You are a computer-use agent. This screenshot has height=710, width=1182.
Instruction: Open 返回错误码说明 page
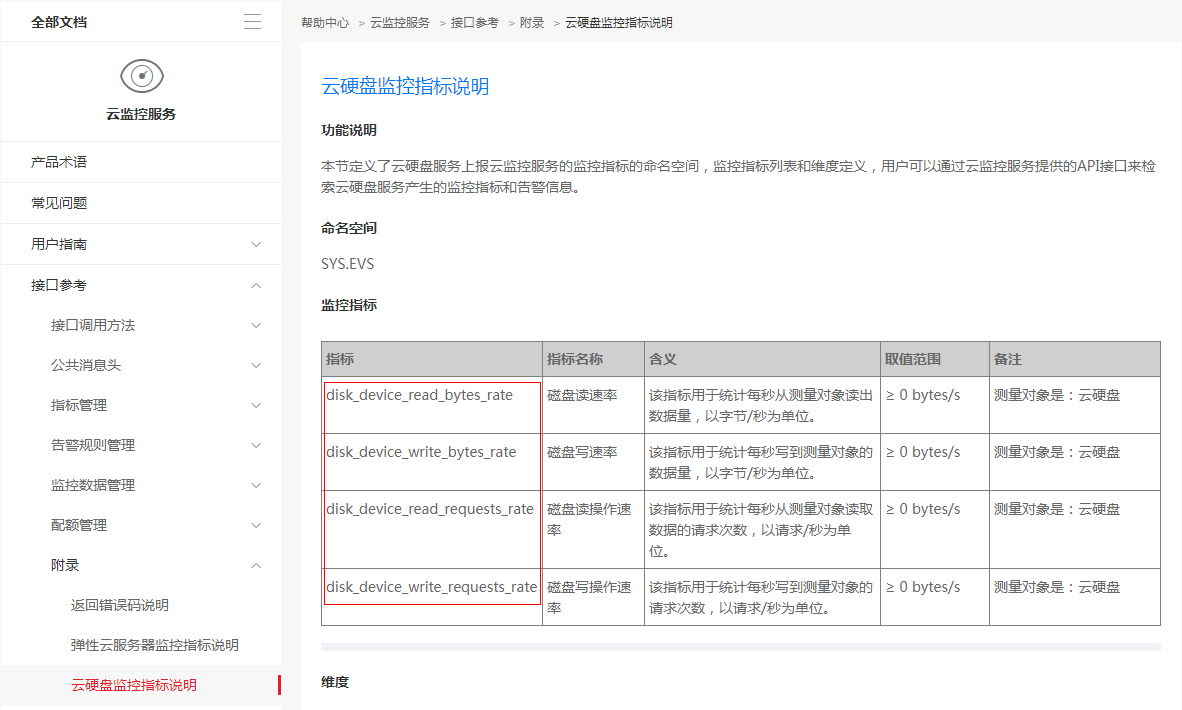pyautogui.click(x=120, y=605)
